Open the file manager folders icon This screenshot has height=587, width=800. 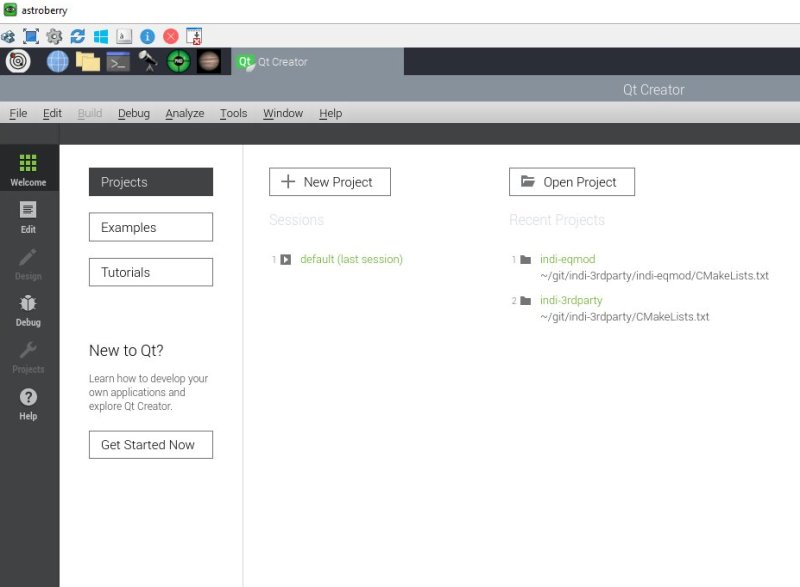tap(88, 62)
